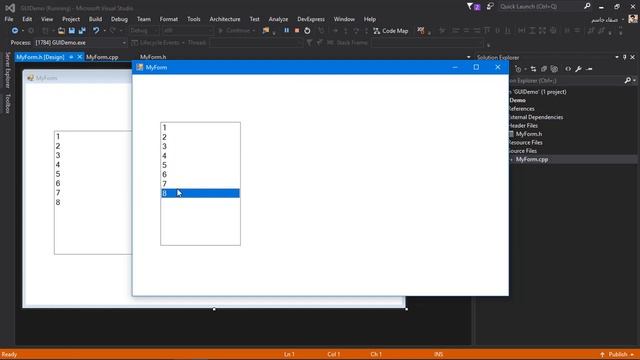This screenshot has width=640, height=360.
Task: Open the Debug menu
Action: [x=119, y=19]
